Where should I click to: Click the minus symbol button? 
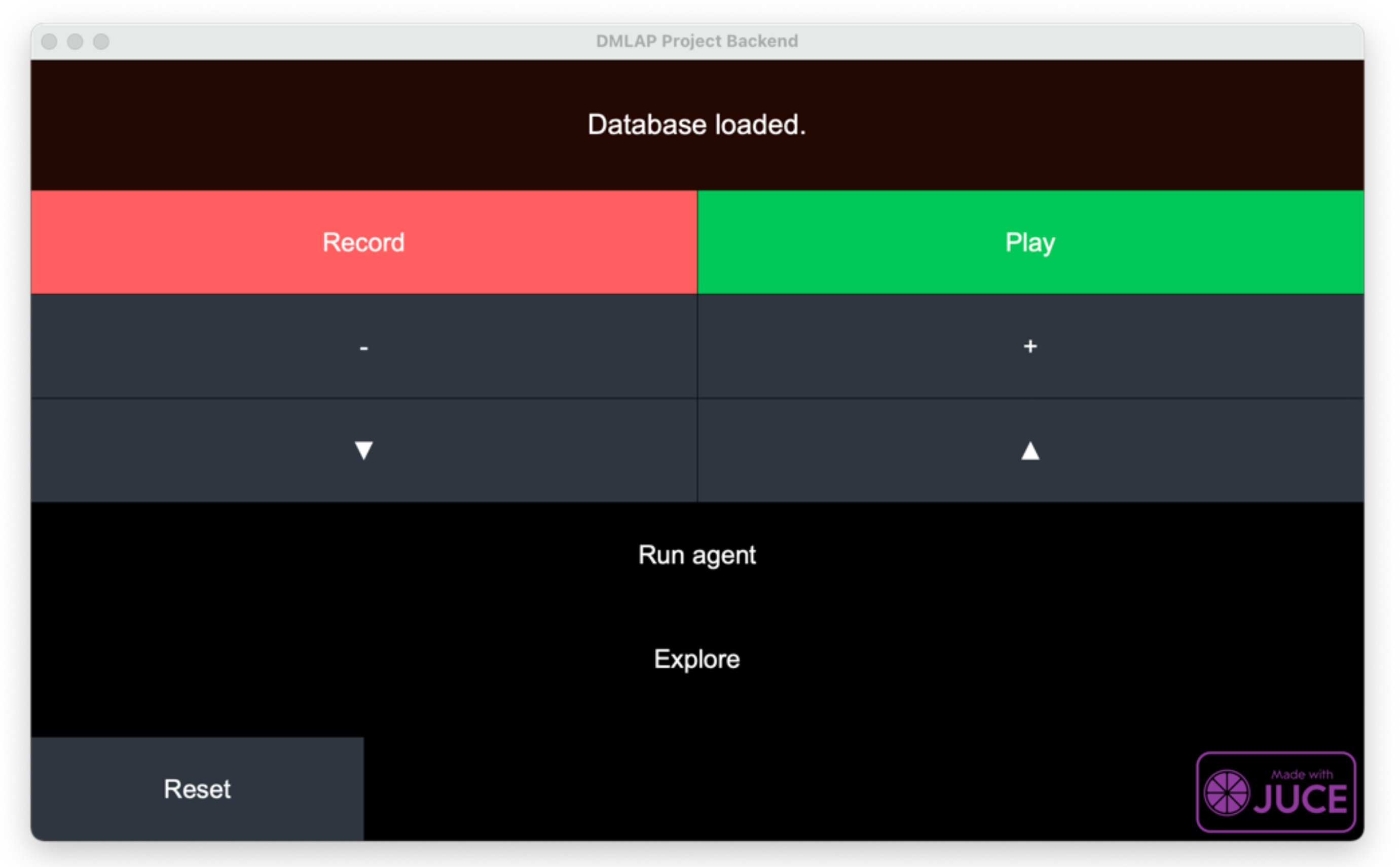pyautogui.click(x=363, y=346)
